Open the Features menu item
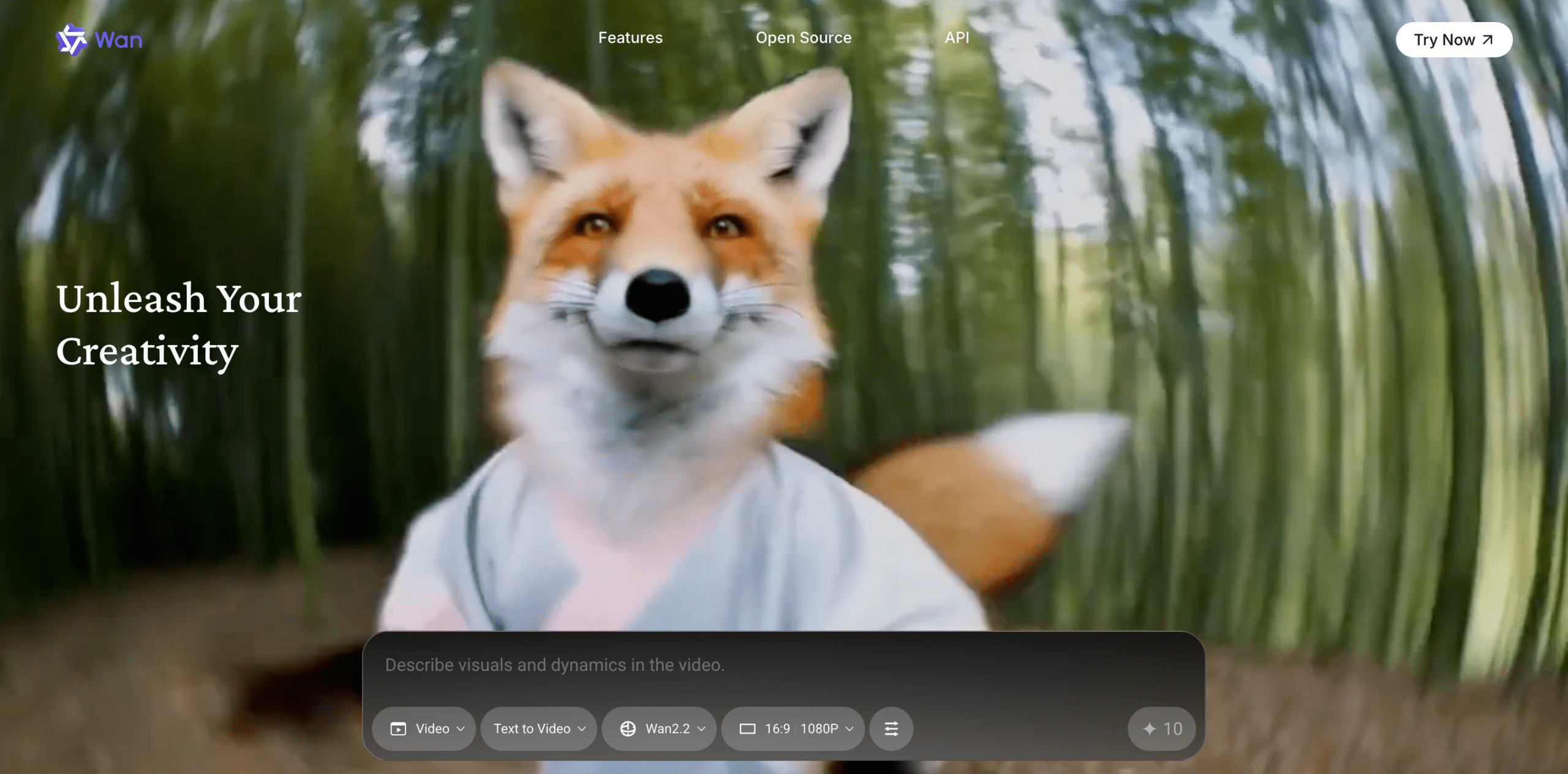1568x774 pixels. [630, 38]
